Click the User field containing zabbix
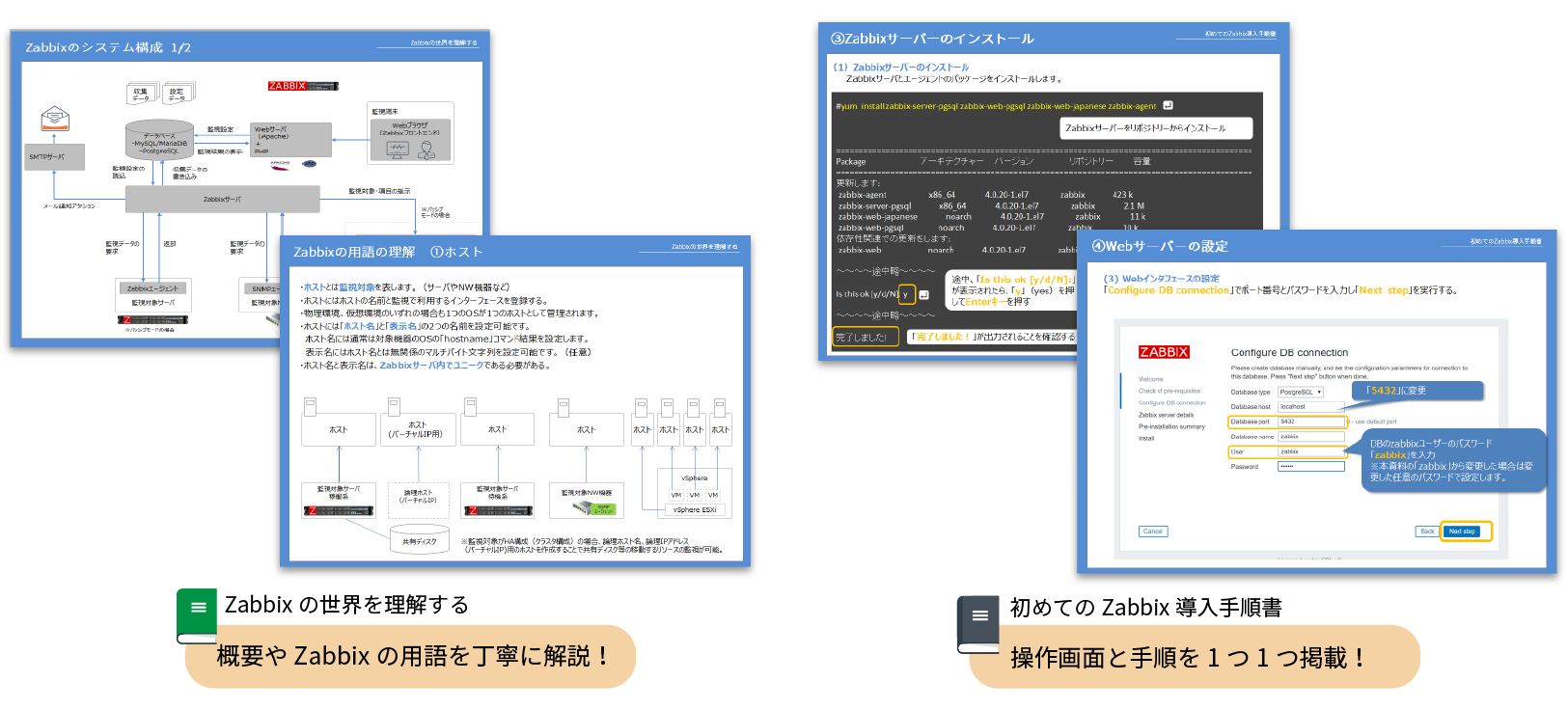This screenshot has width=1568, height=709. pyautogui.click(x=1310, y=451)
